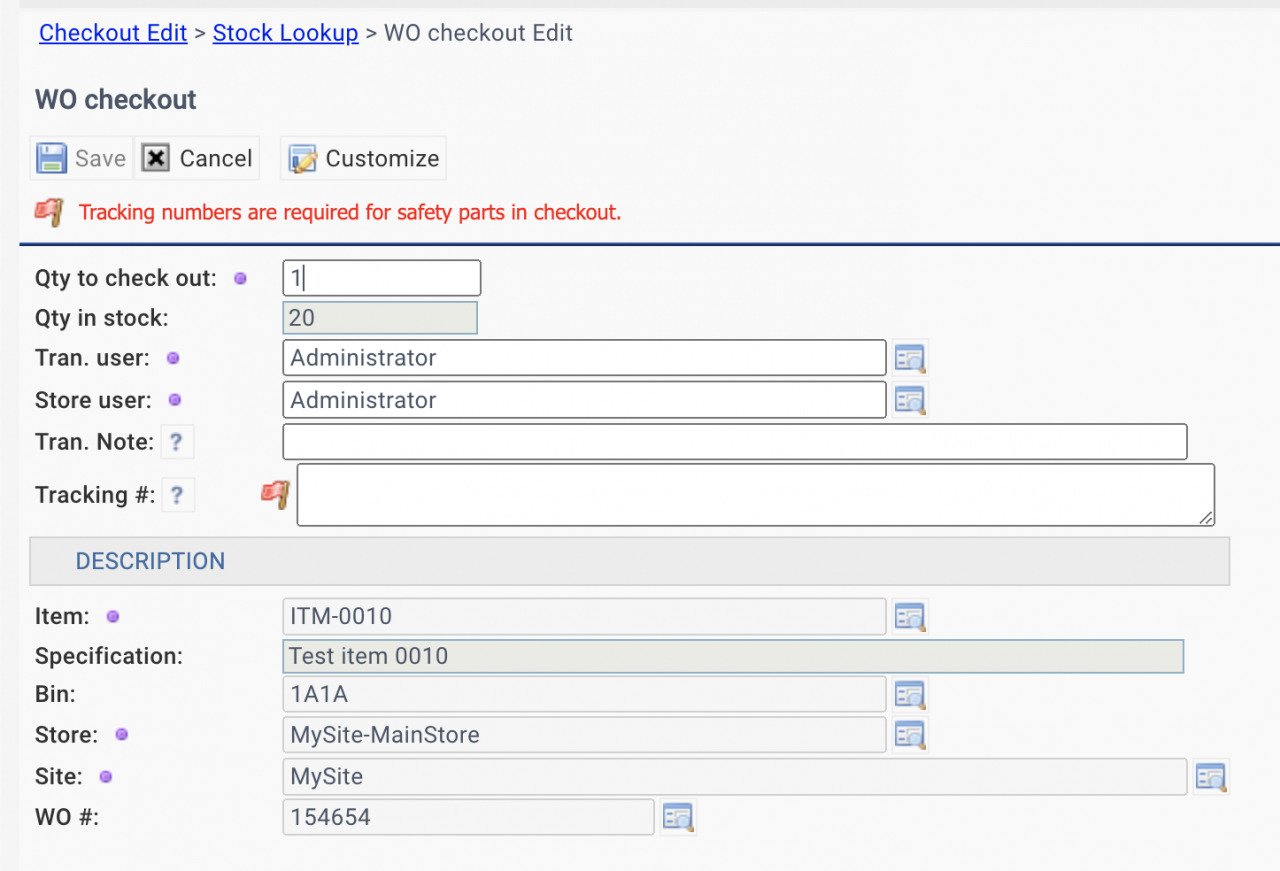Click the purple required dot beside Tran. user
This screenshot has height=871, width=1280.
[x=173, y=358]
